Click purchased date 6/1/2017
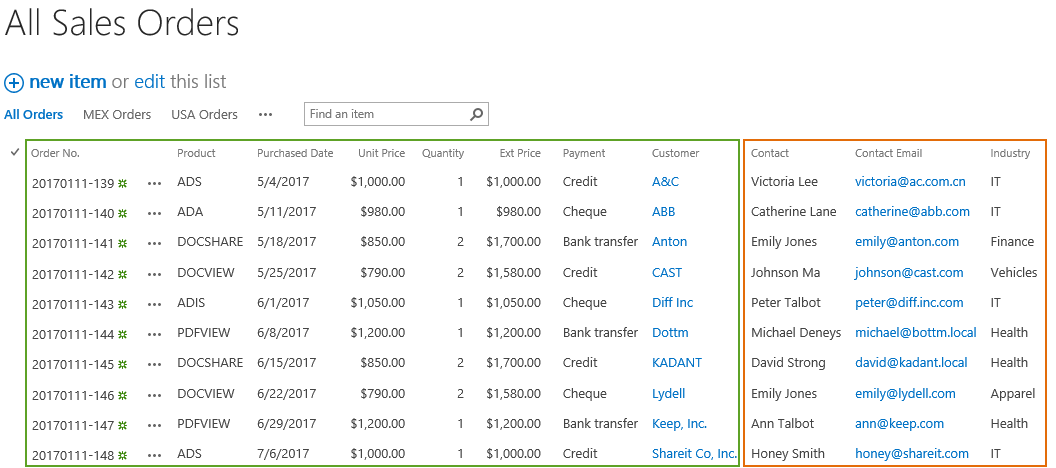 click(283, 303)
